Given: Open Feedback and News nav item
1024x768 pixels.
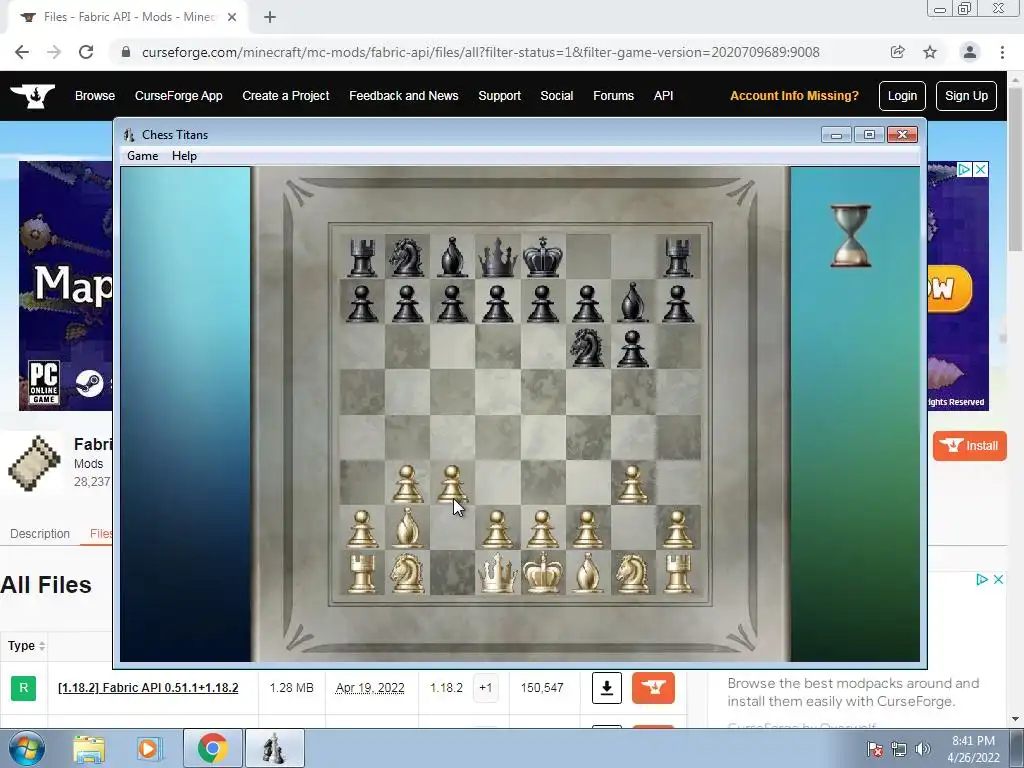Looking at the screenshot, I should pyautogui.click(x=404, y=96).
